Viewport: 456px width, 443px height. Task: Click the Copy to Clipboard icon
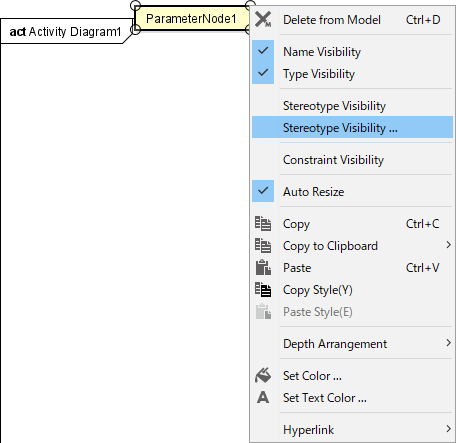[x=263, y=246]
